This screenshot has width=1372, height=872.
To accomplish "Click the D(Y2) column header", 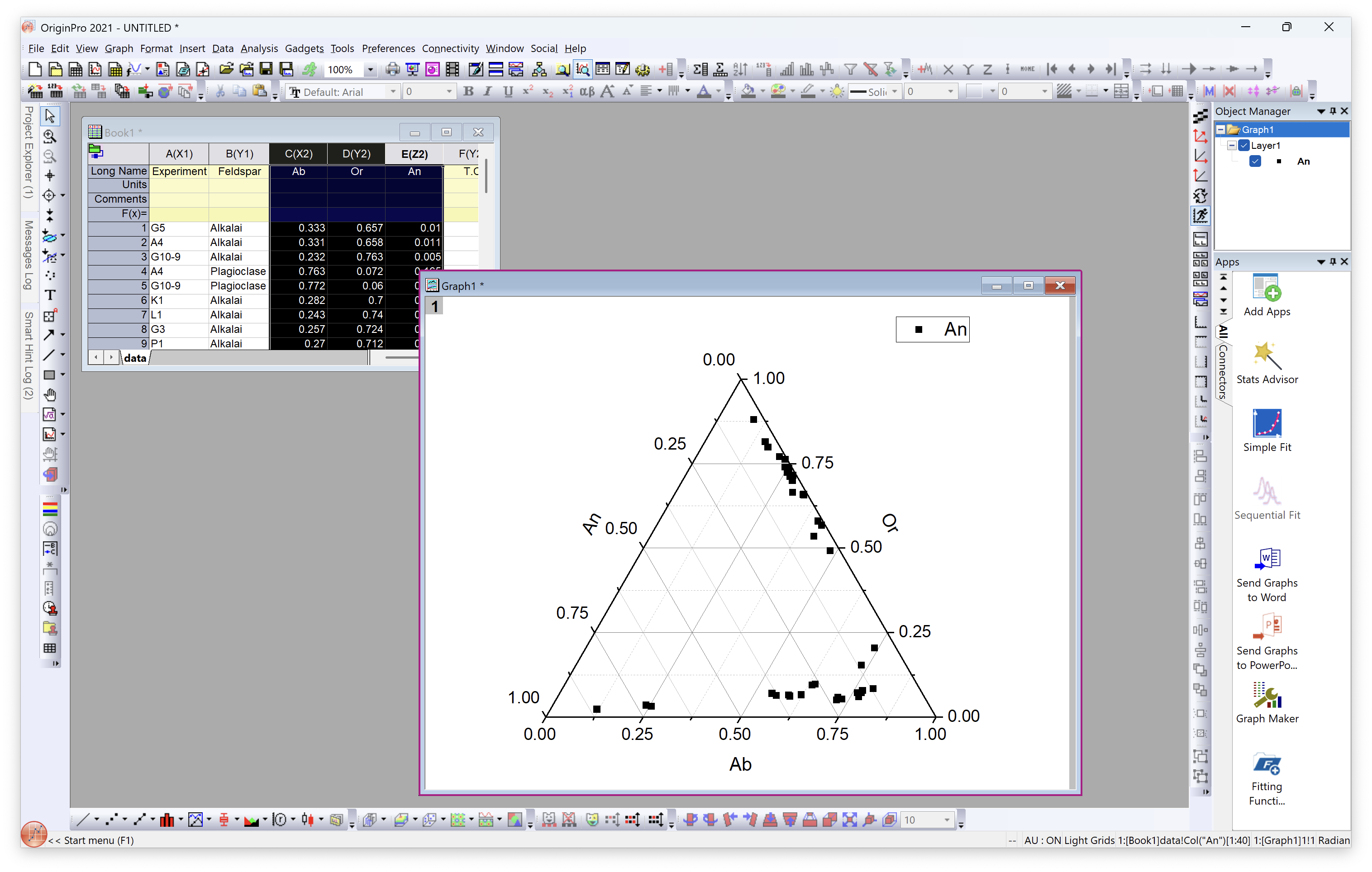I will click(x=356, y=154).
